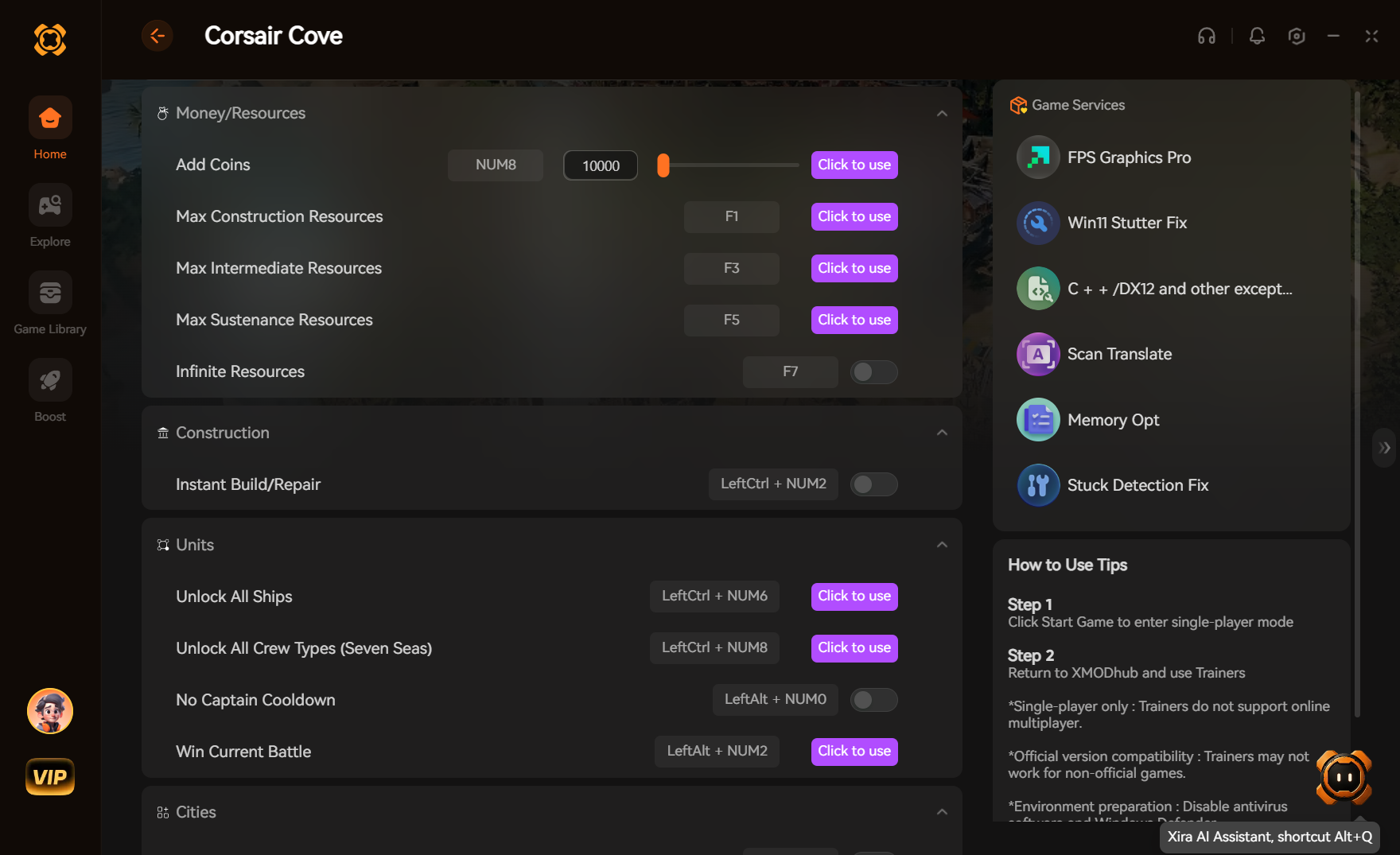
Task: Open the Scan Translate icon
Action: click(x=1038, y=354)
